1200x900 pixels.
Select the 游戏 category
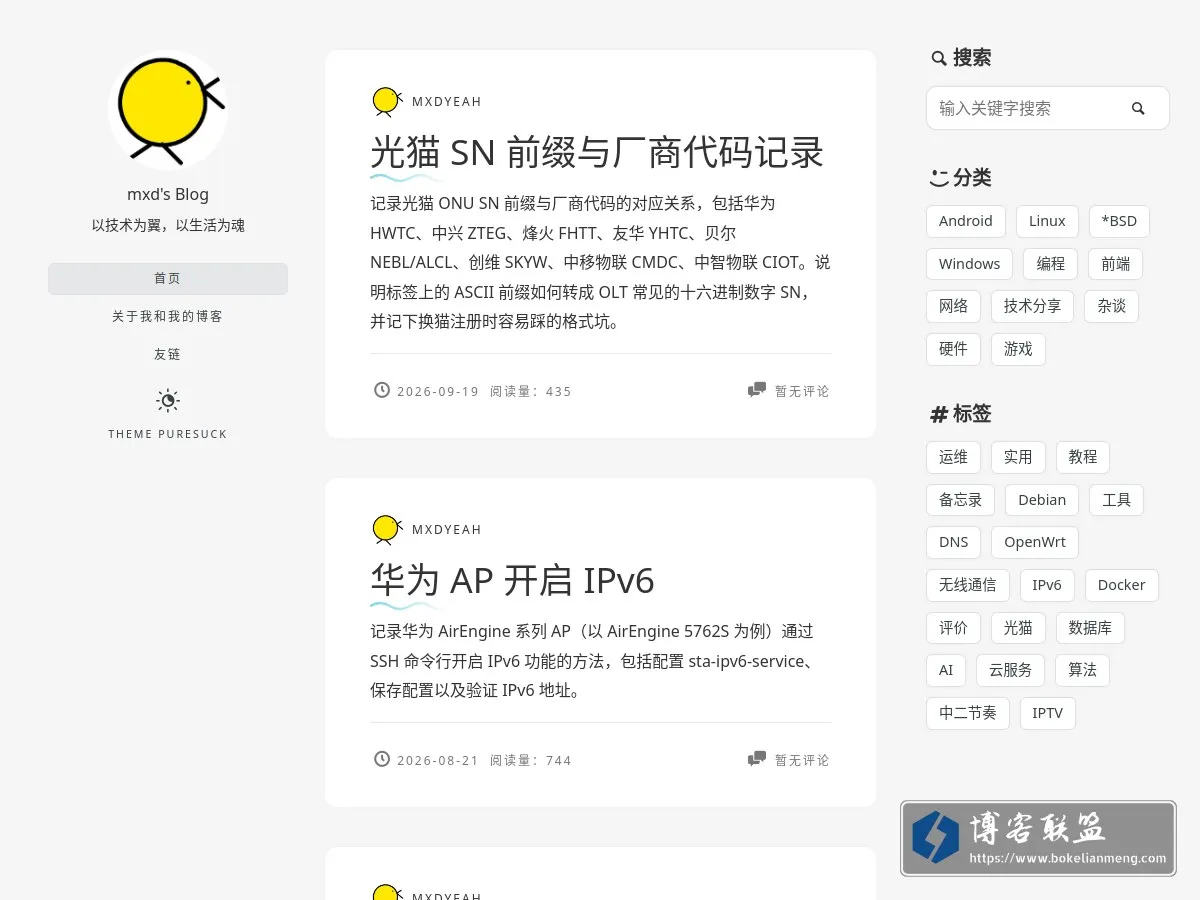tap(1018, 349)
